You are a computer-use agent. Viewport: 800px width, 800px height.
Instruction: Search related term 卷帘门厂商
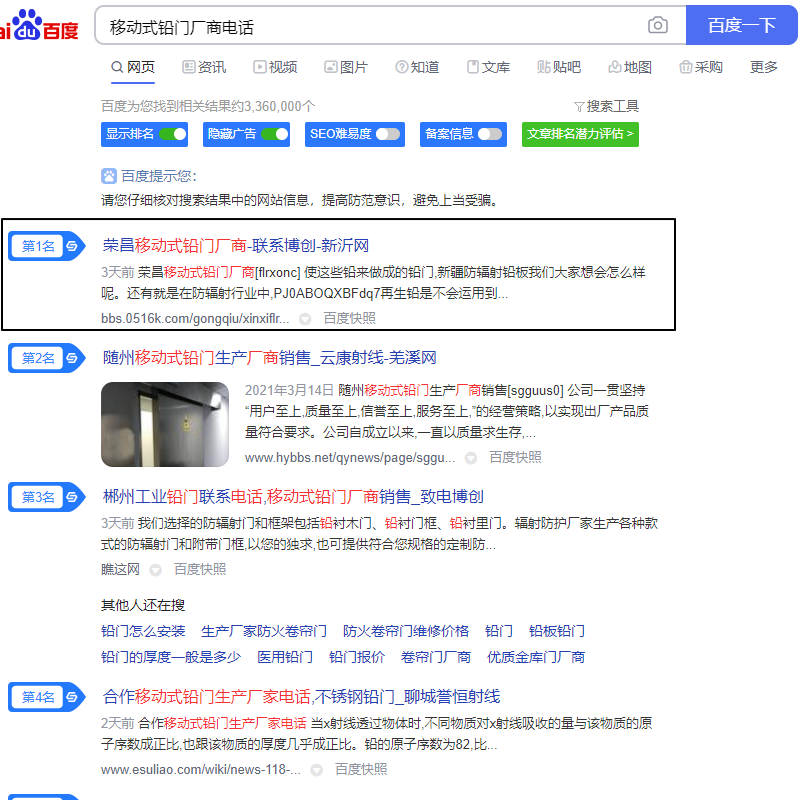tap(436, 657)
